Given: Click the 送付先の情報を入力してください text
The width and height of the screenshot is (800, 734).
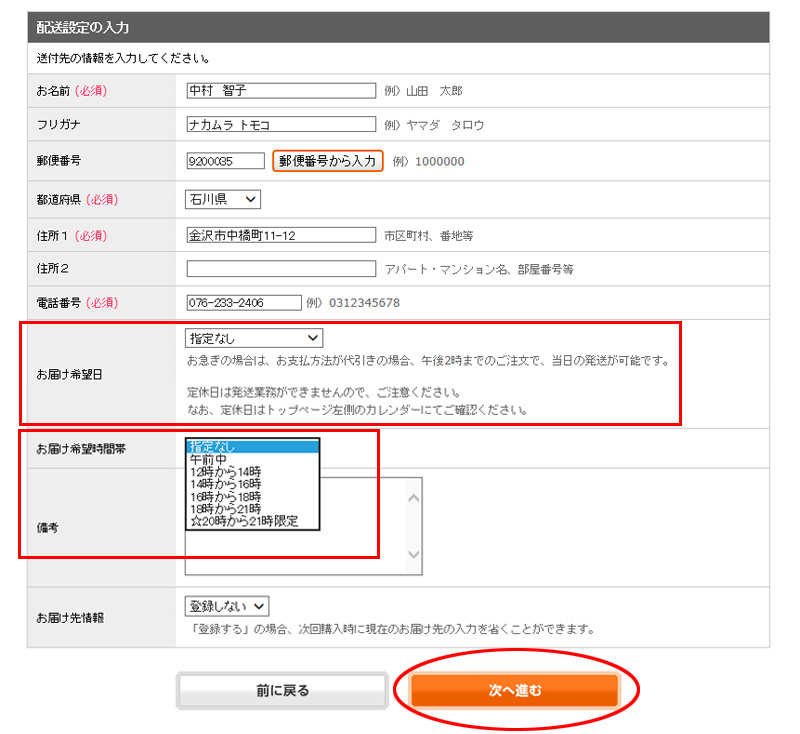Looking at the screenshot, I should click(x=123, y=58).
